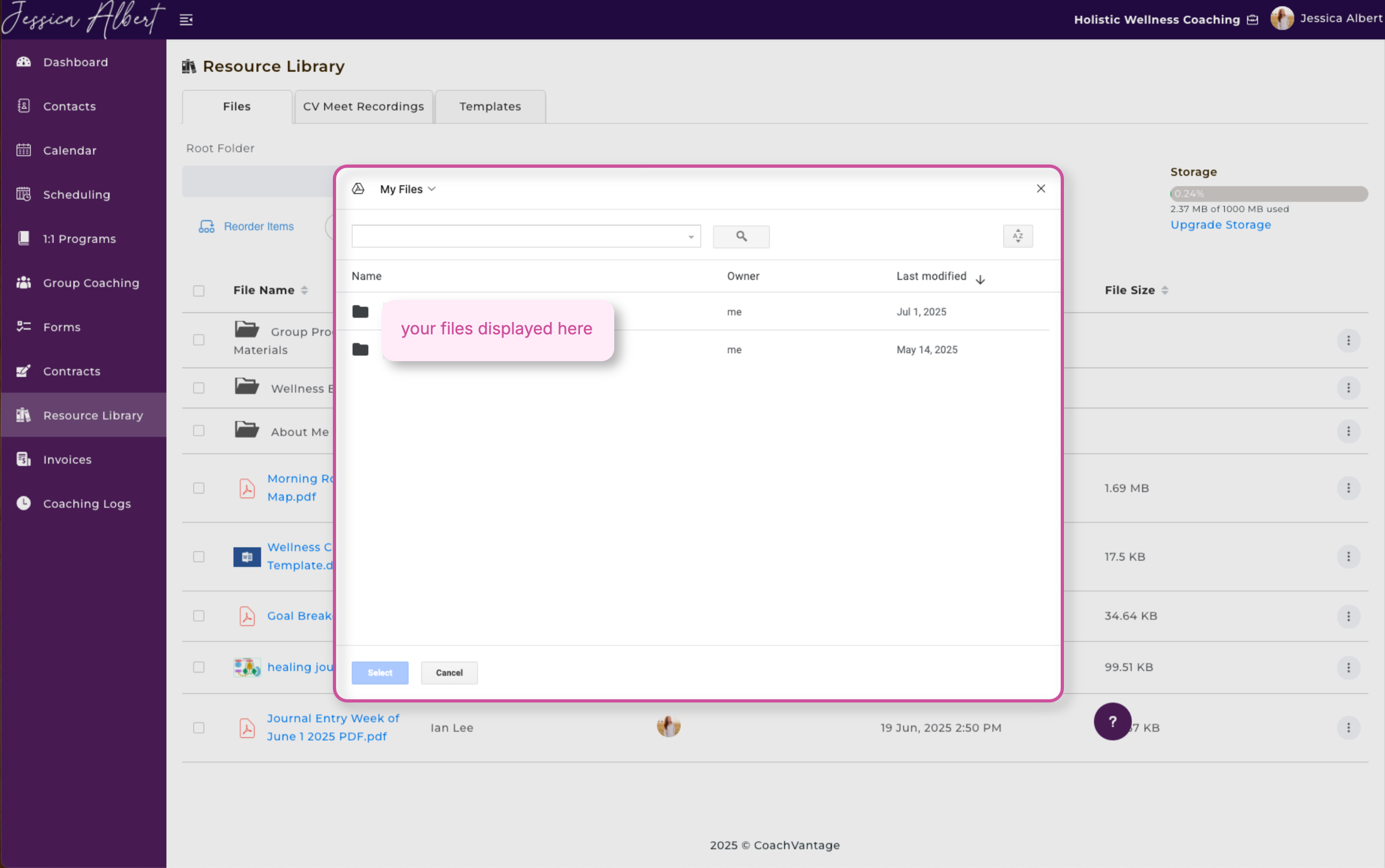1385x868 pixels.
Task: Switch to the Templates tab
Action: click(490, 107)
